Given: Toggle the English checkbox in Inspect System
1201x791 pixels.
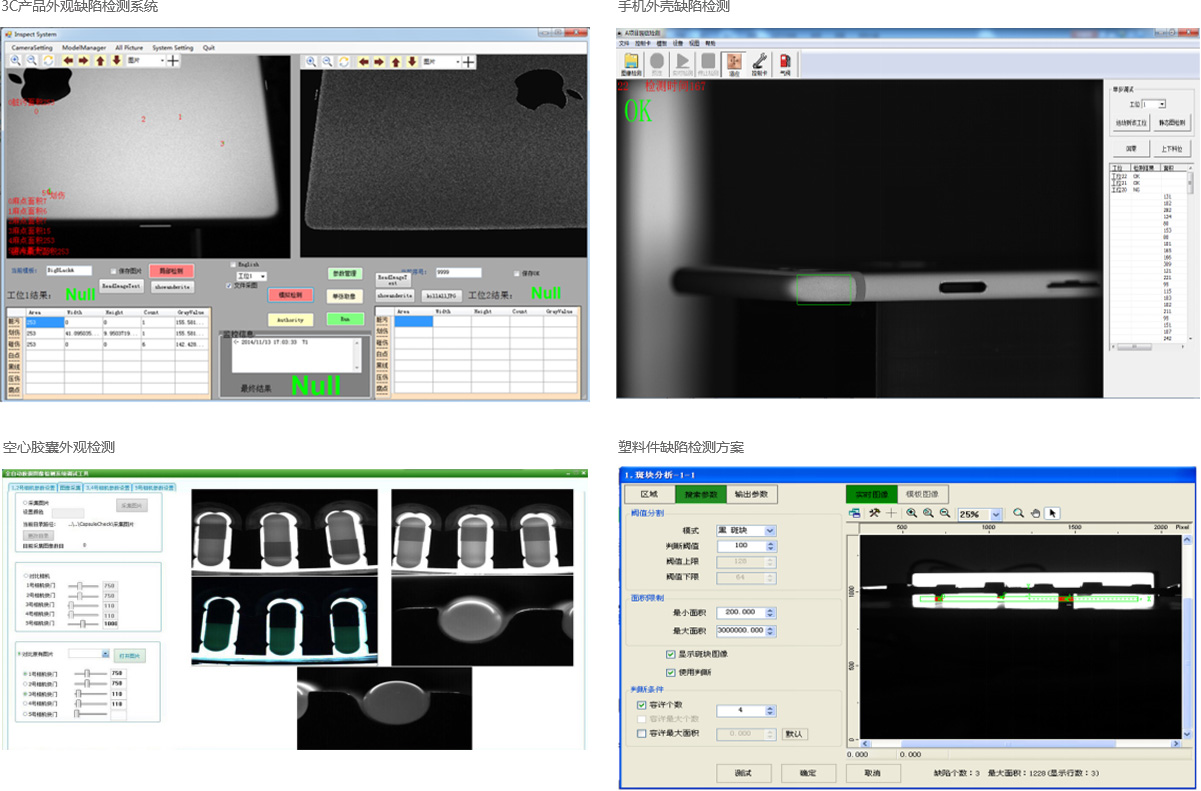Looking at the screenshot, I should [234, 264].
